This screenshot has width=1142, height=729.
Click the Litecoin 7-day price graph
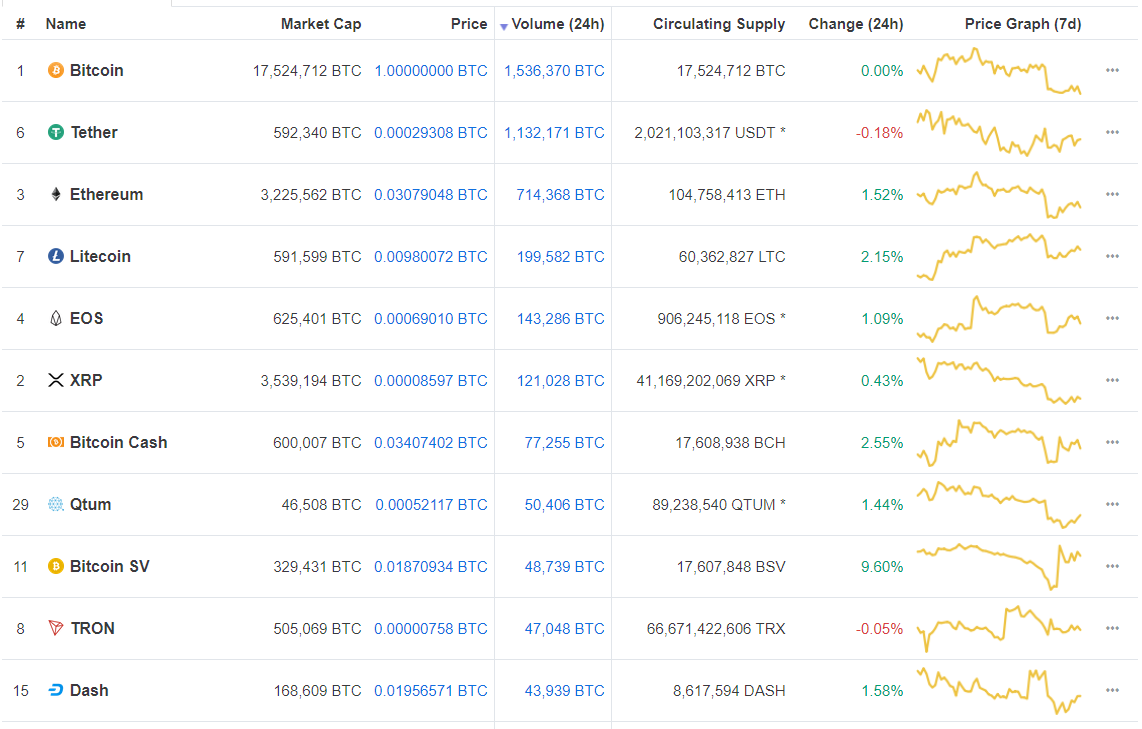pos(999,256)
